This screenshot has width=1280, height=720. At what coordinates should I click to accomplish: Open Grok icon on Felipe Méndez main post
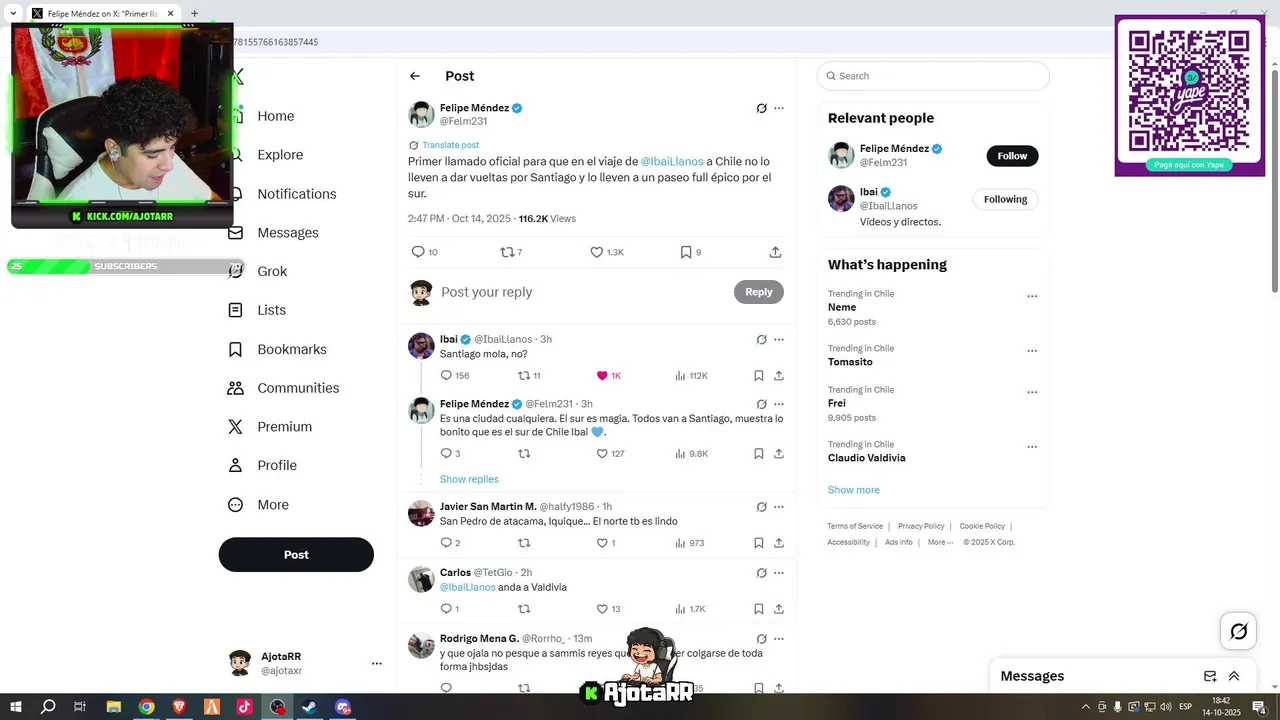tap(761, 108)
